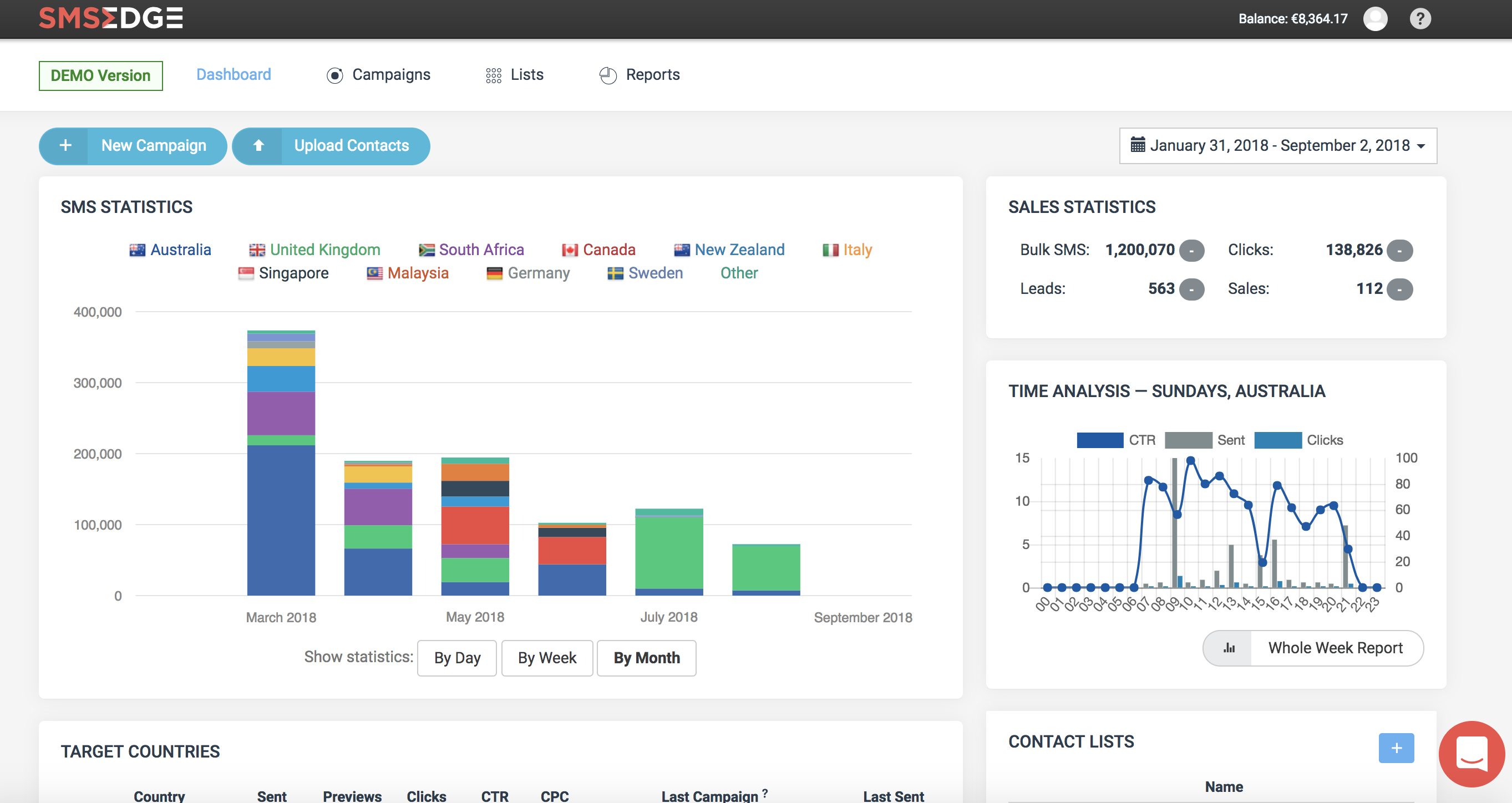
Task: Expand the minus badge next to Bulk SMS
Action: point(1191,251)
